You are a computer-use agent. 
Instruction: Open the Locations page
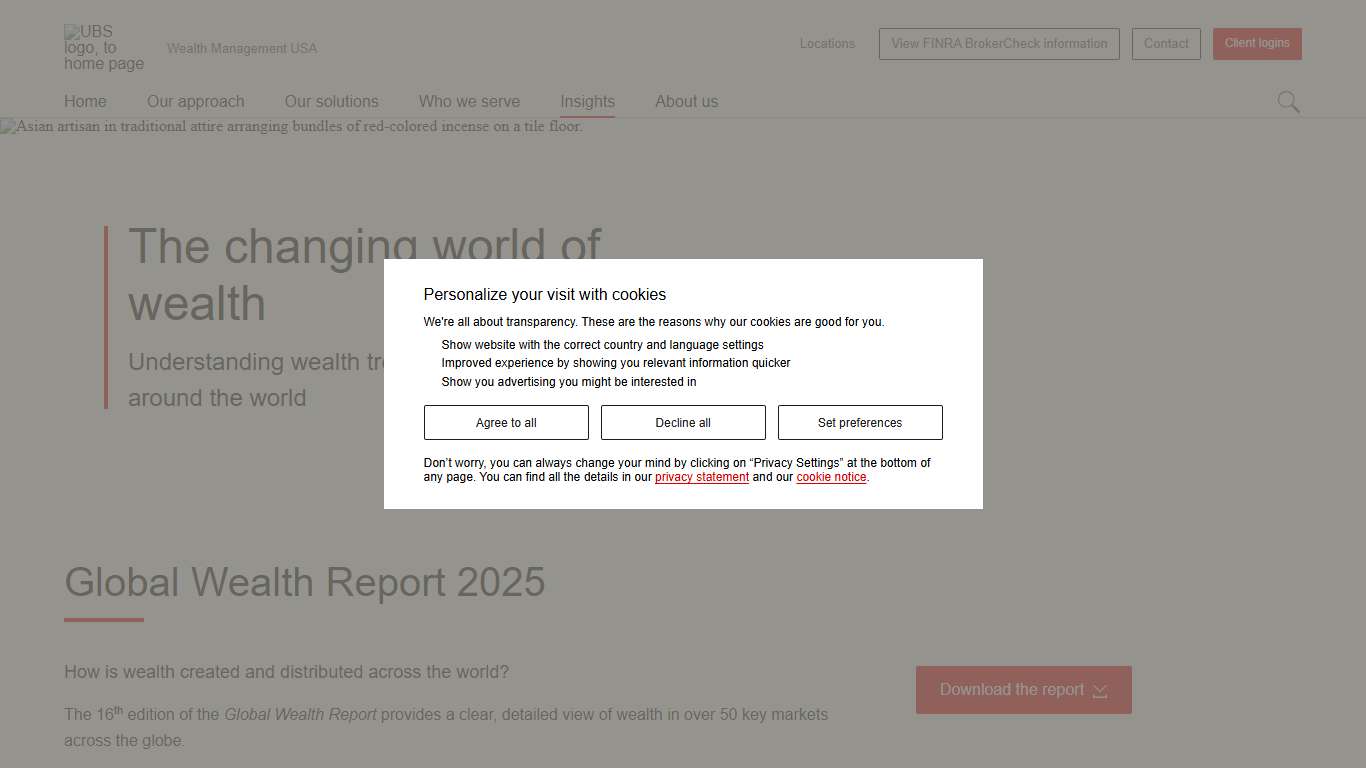827,43
